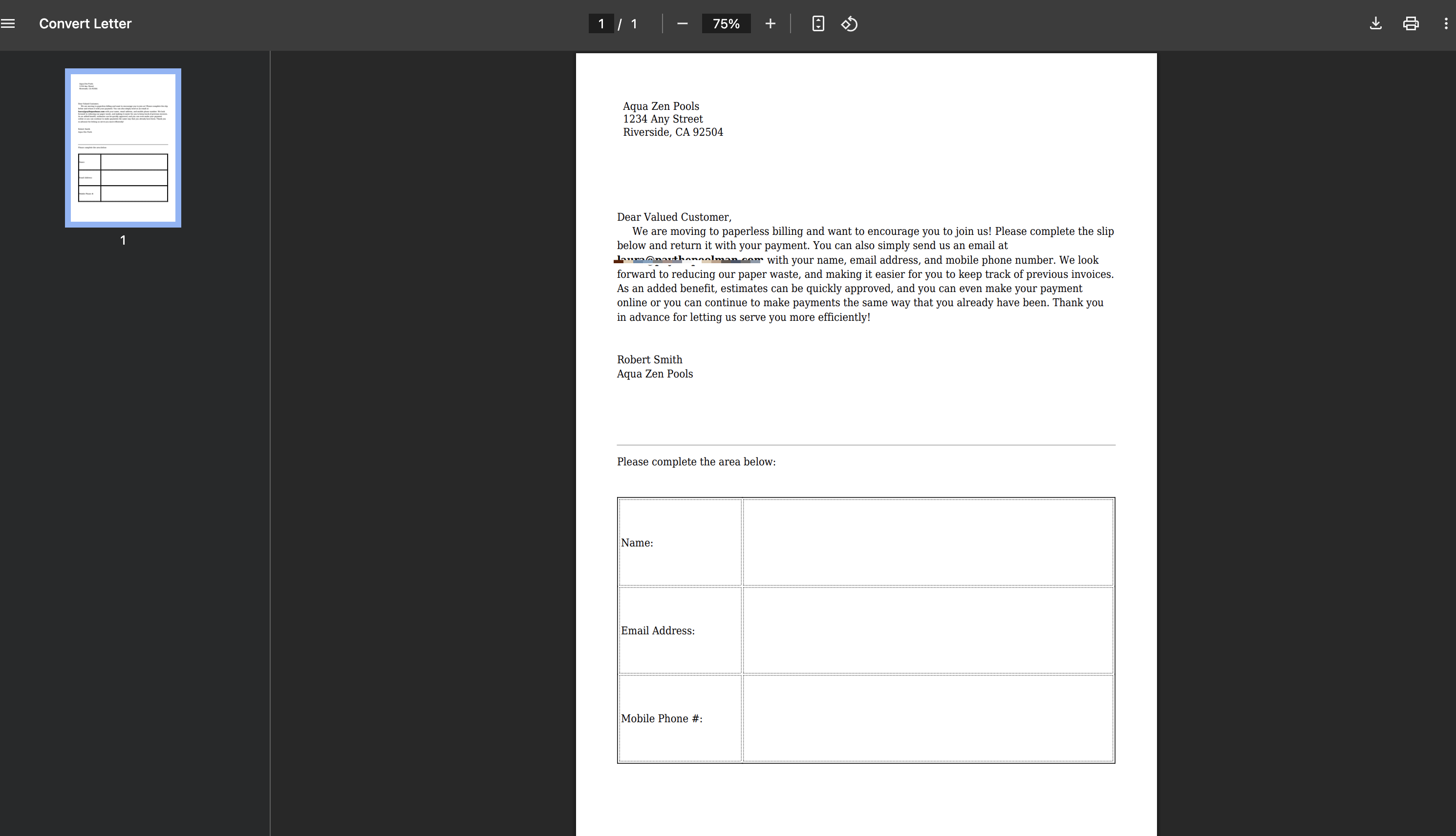Click the page label under thumbnail

pos(123,240)
